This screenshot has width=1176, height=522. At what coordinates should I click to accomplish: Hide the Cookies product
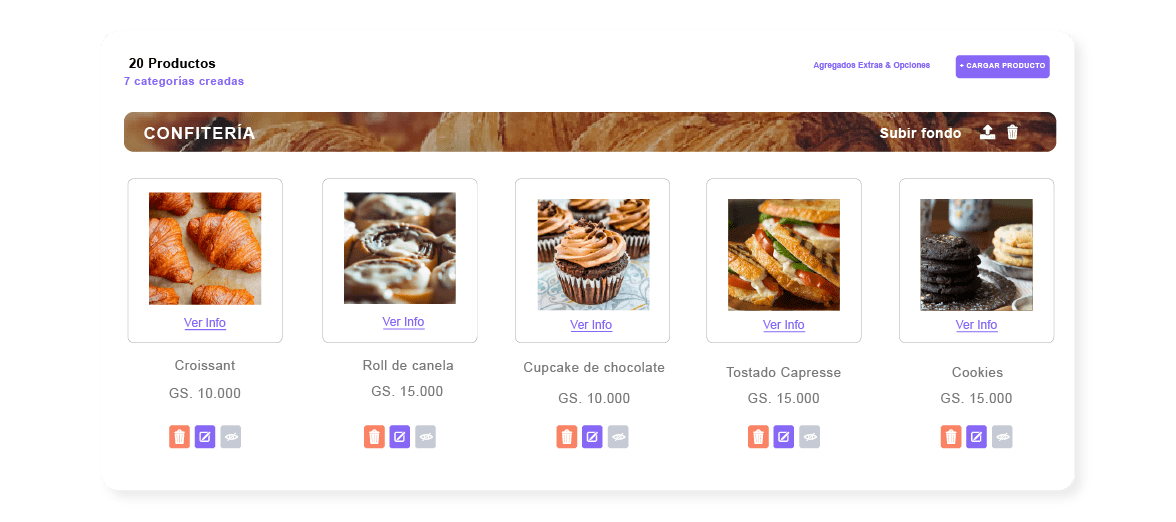(x=1002, y=437)
